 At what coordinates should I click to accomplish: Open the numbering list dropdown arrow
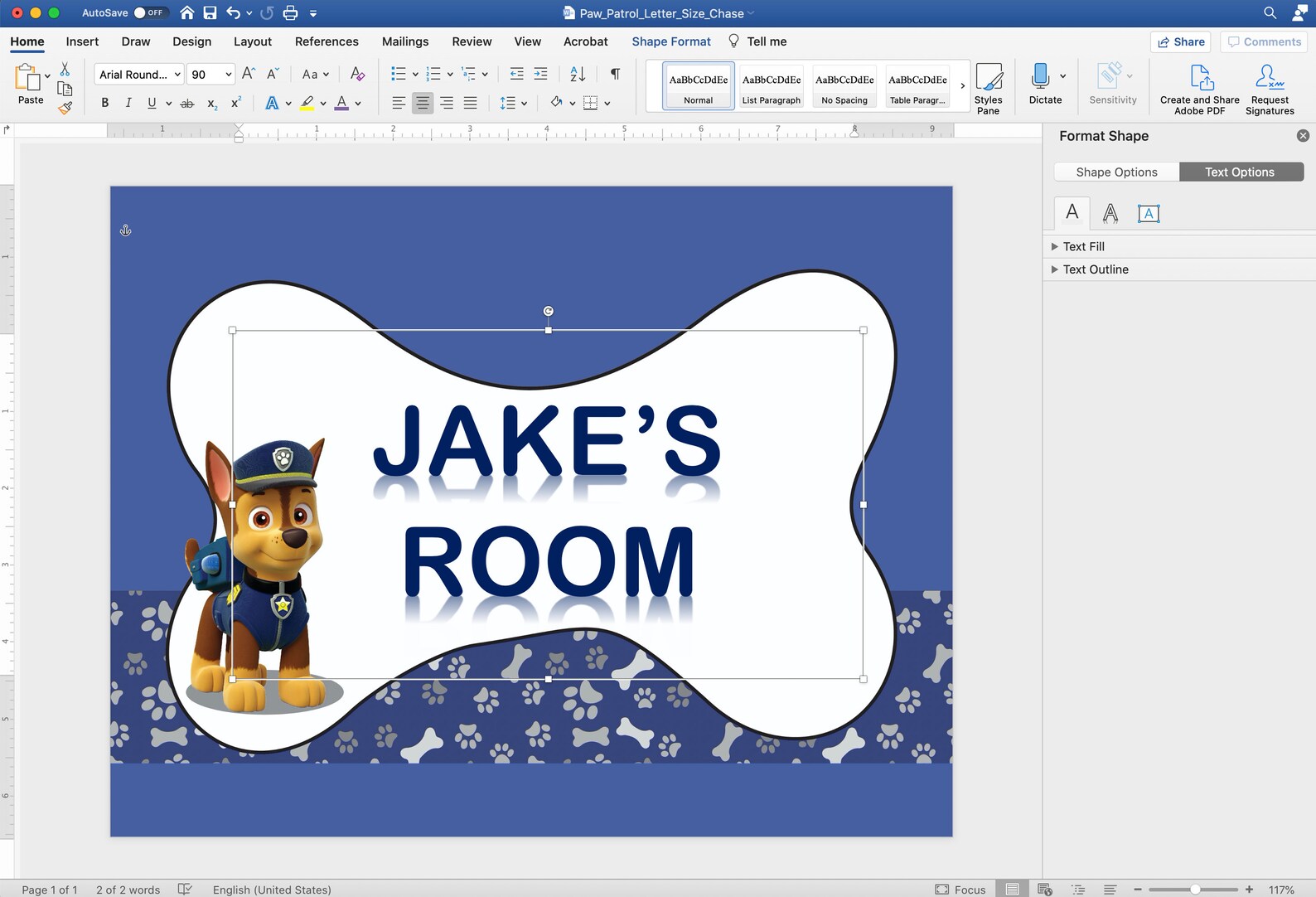(450, 75)
